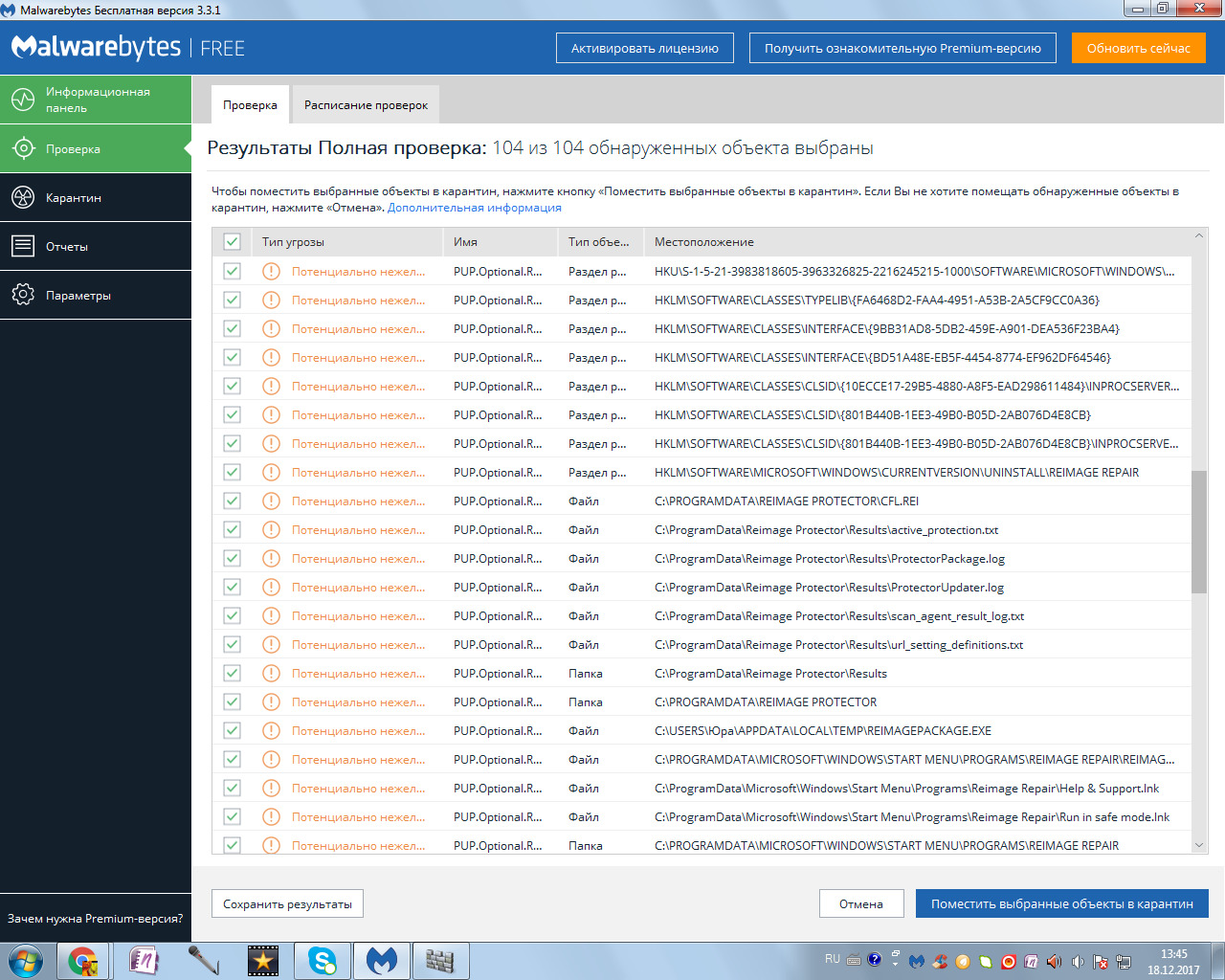Click the Scan target icon in sidebar
The image size is (1225, 980).
point(23,148)
